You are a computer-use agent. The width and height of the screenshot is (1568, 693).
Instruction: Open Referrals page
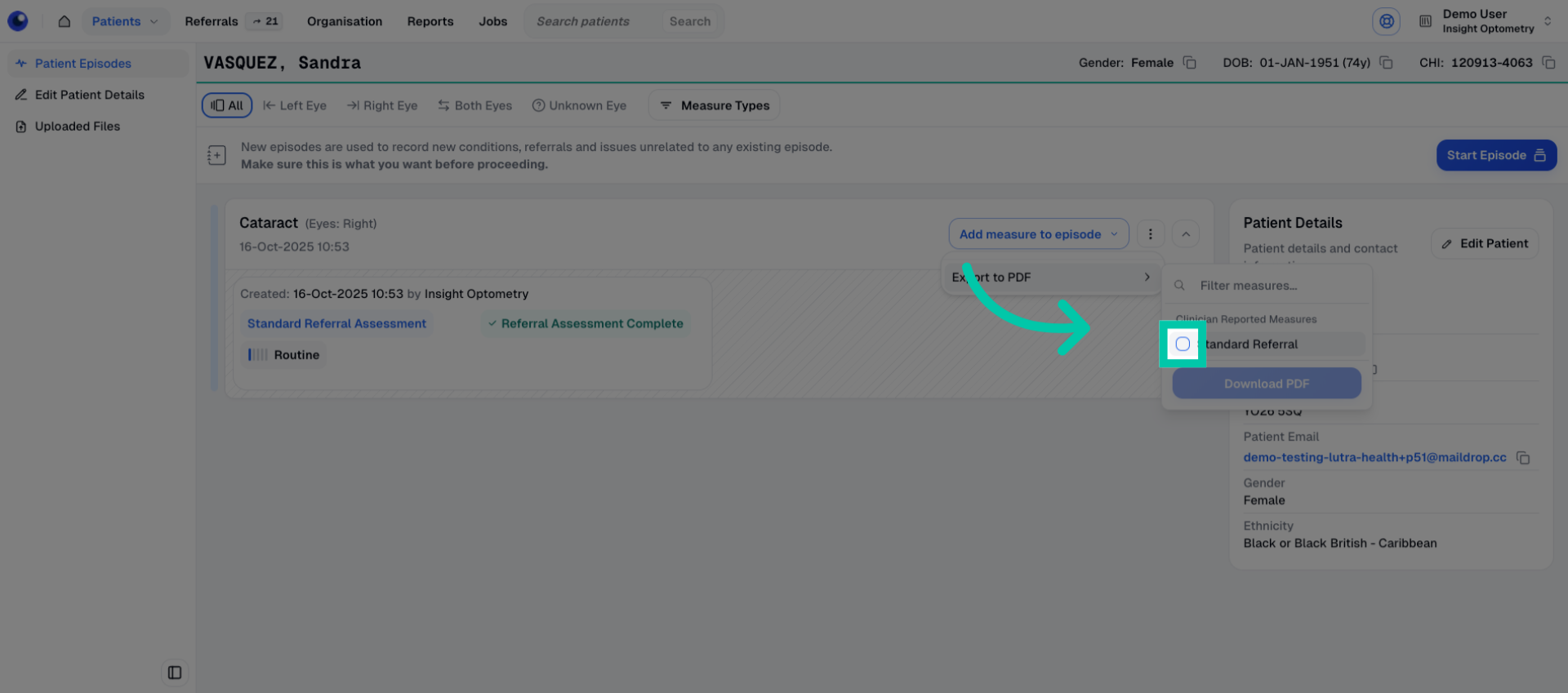click(x=212, y=21)
